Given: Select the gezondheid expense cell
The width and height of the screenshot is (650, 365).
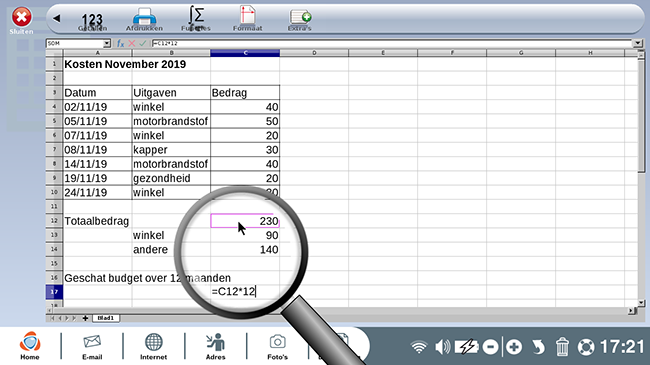Looking at the screenshot, I should pos(171,178).
